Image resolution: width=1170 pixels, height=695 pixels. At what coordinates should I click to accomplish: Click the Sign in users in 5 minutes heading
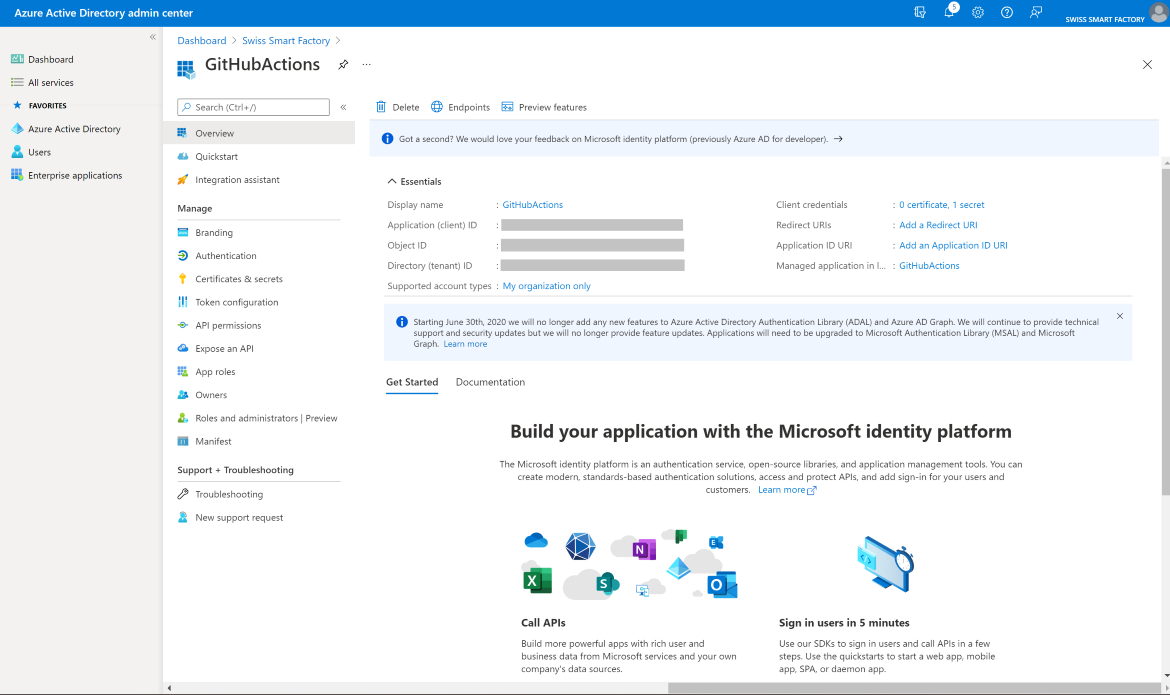tap(844, 623)
